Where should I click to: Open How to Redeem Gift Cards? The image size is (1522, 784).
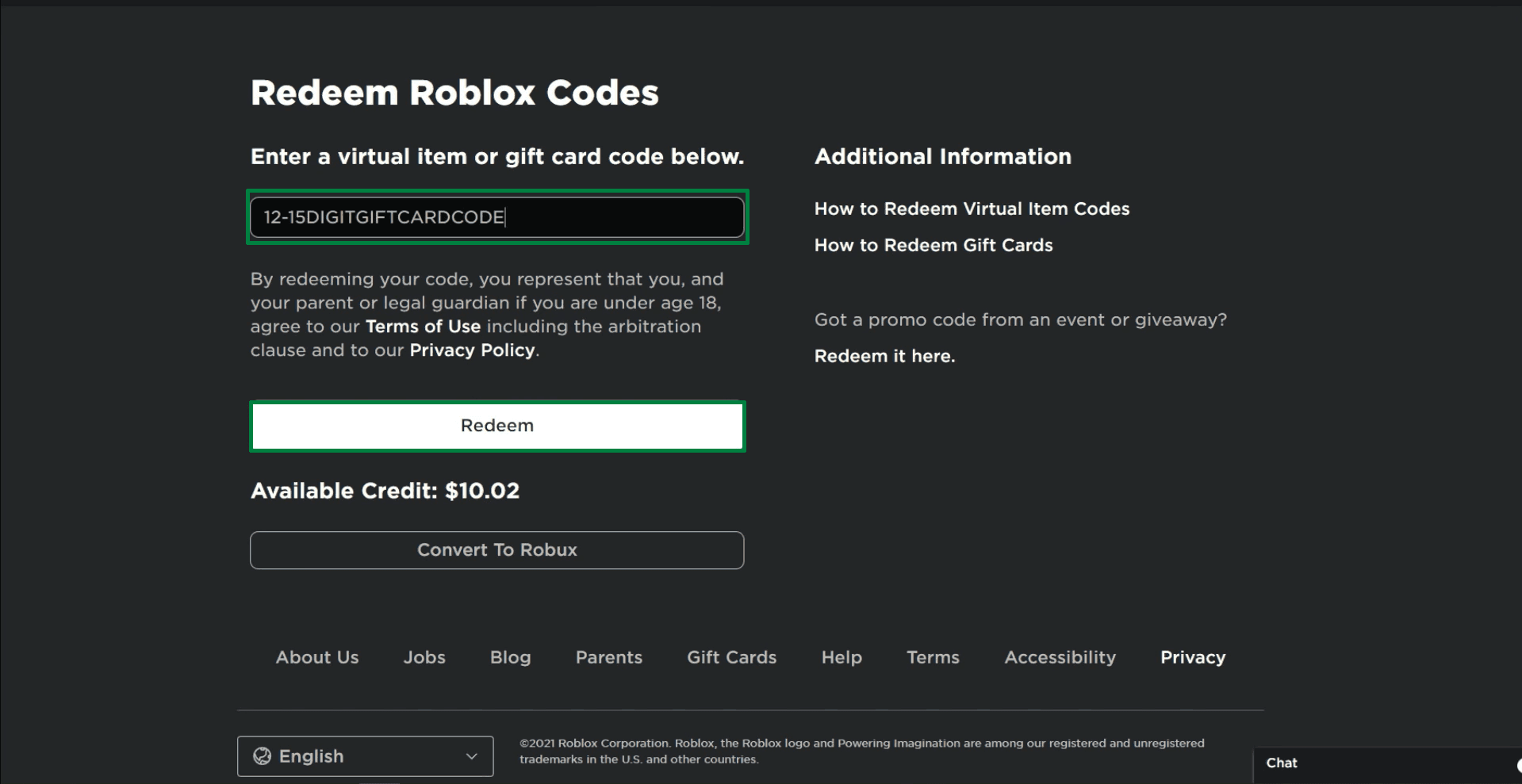933,245
